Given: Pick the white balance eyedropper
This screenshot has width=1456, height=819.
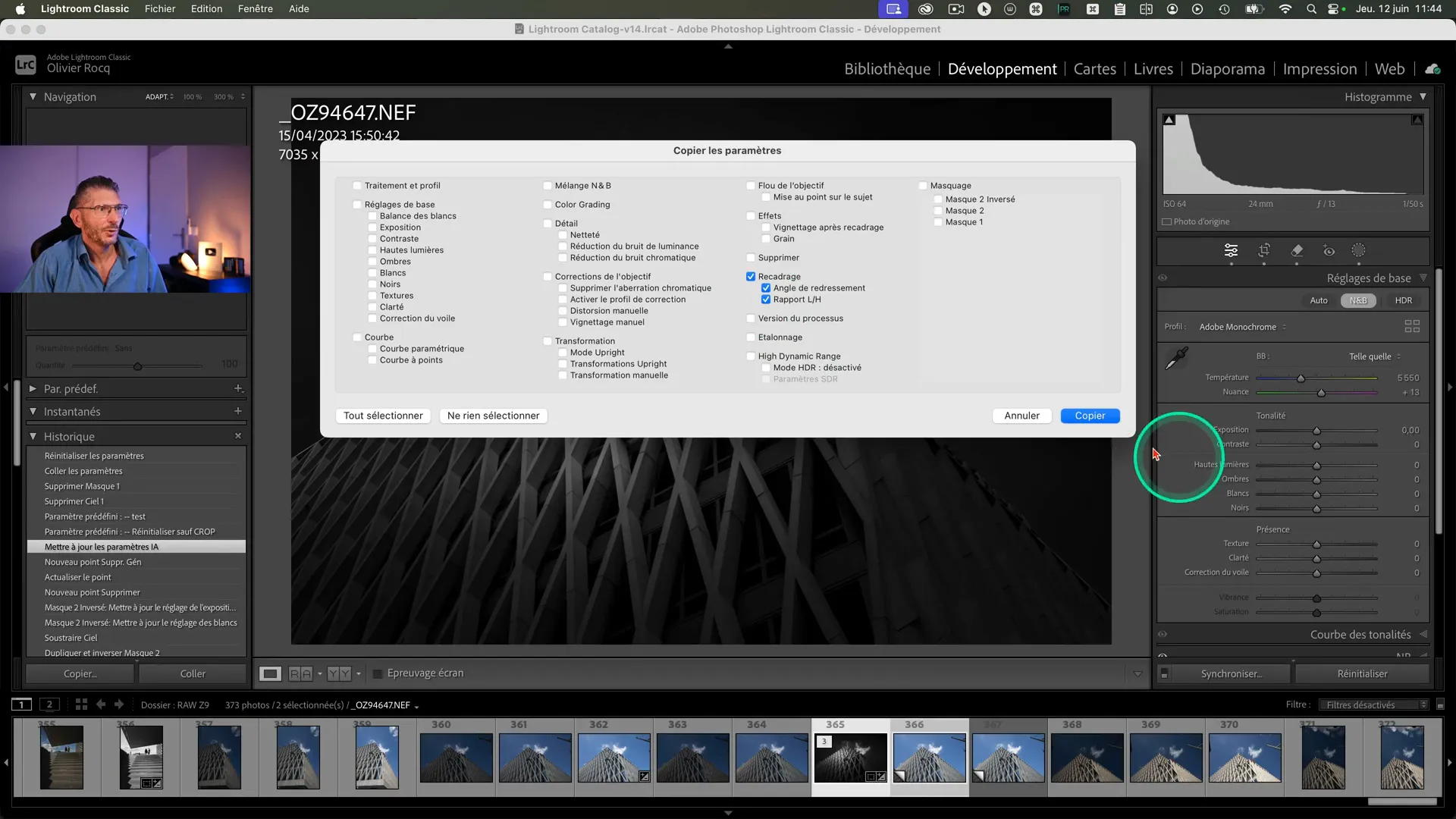Looking at the screenshot, I should [x=1176, y=358].
